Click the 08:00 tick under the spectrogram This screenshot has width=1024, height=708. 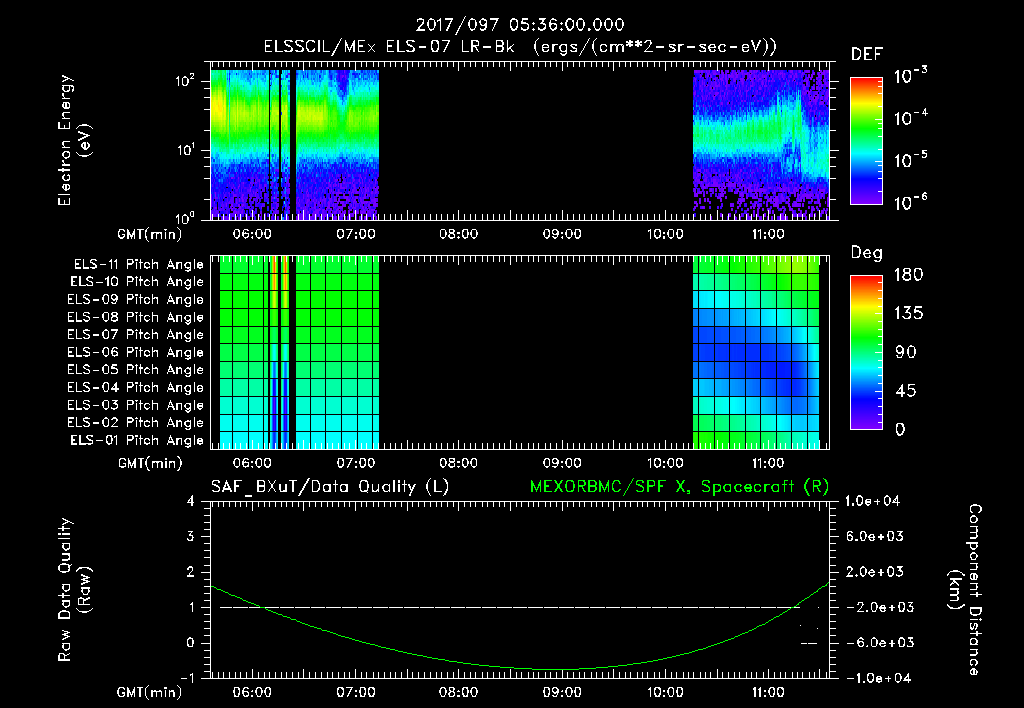(458, 234)
